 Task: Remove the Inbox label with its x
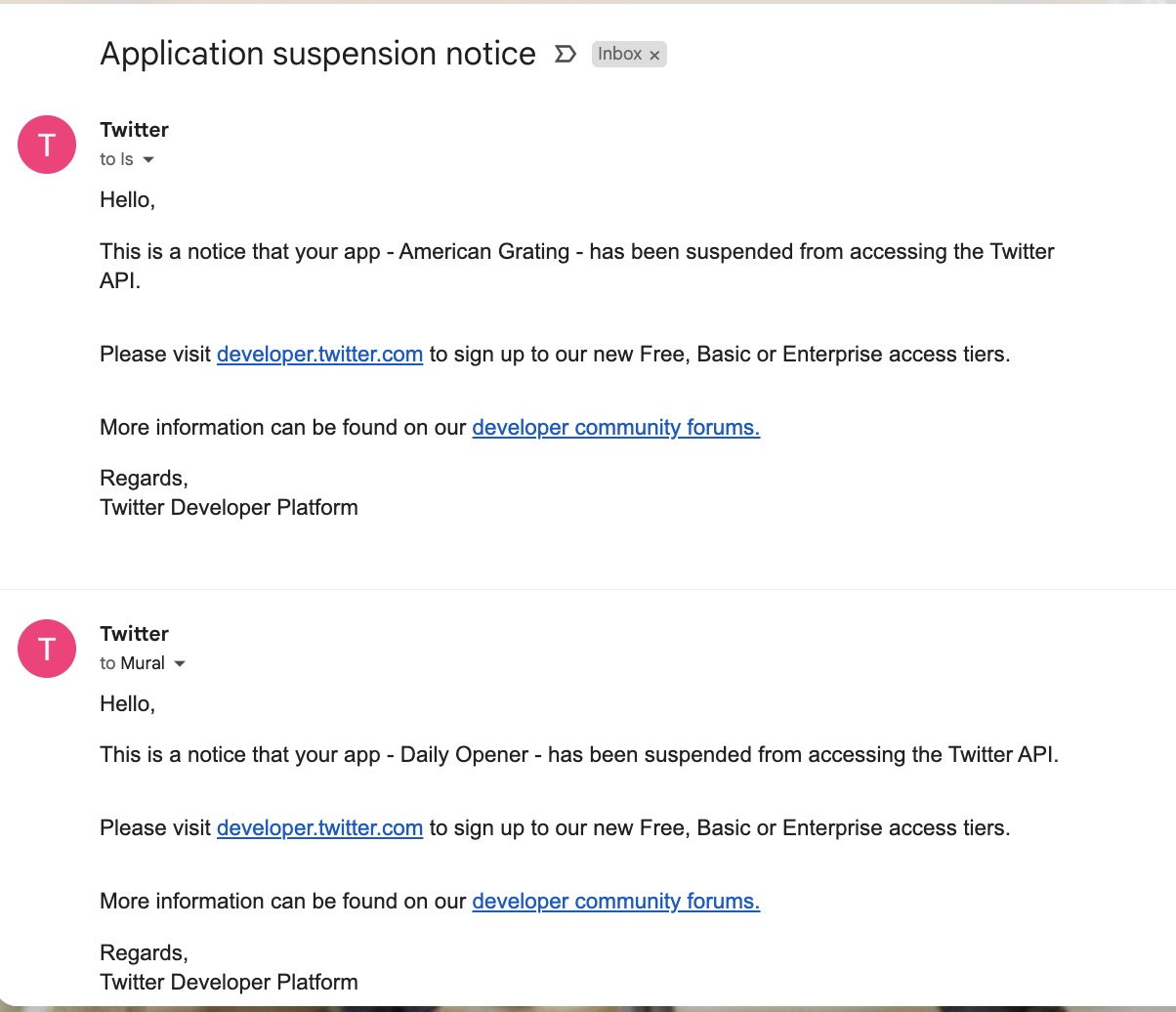(654, 55)
